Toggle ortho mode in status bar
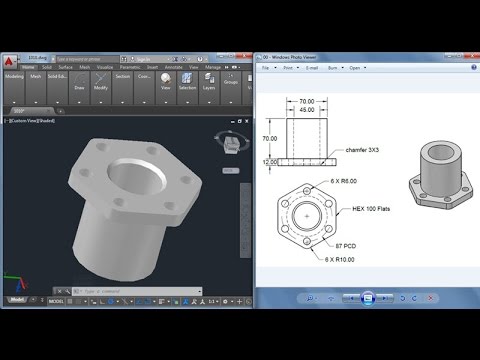The image size is (480, 360). click(102, 302)
